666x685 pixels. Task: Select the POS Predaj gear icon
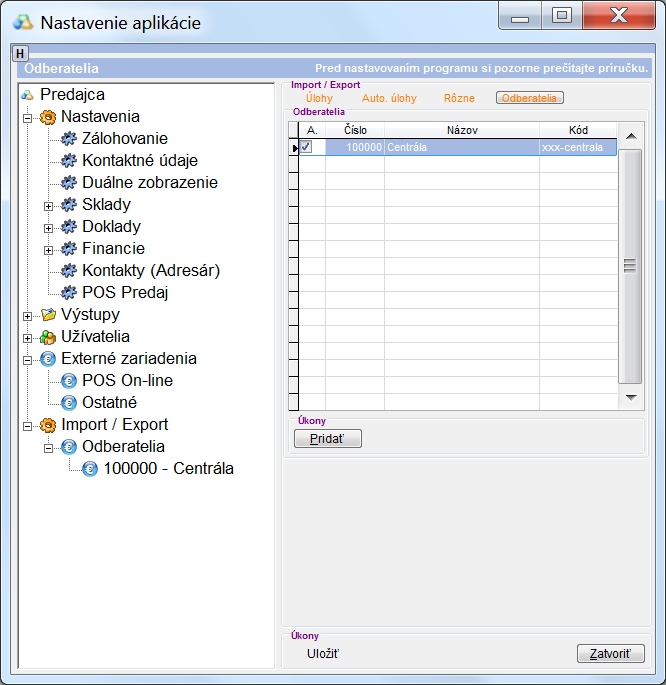pos(69,293)
